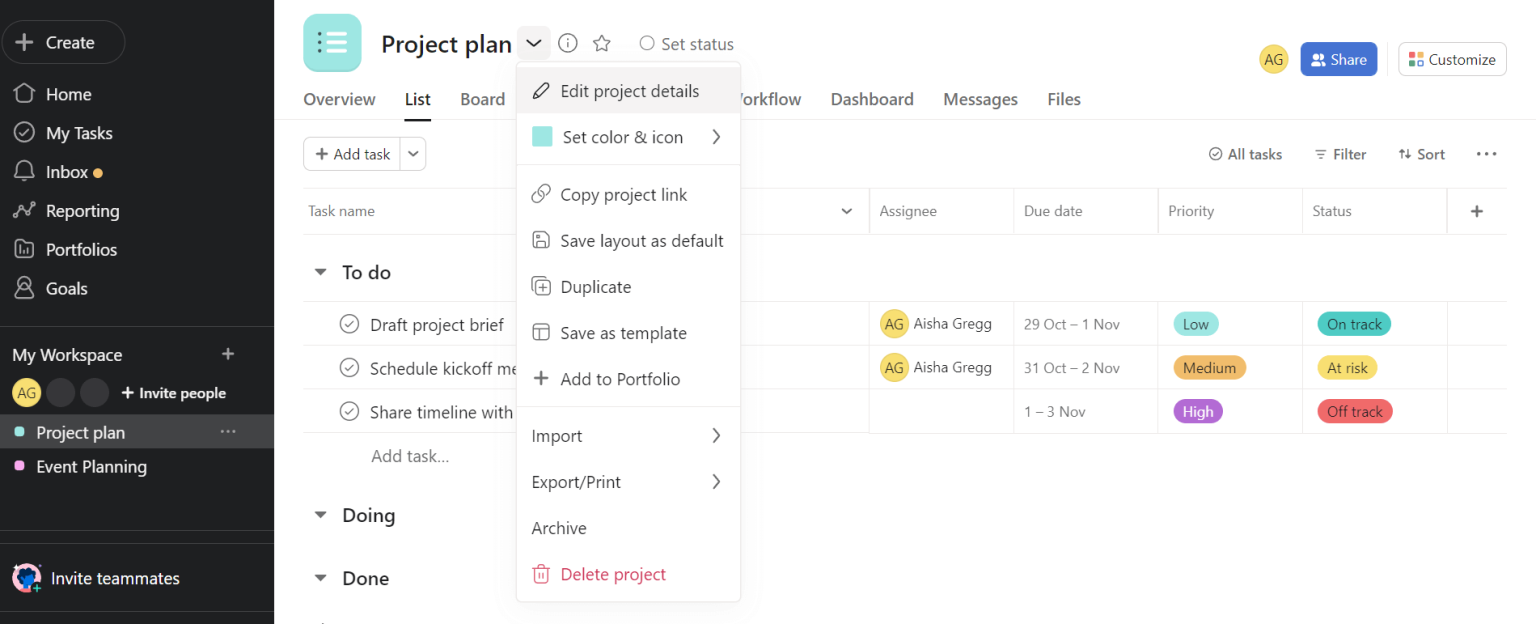The image size is (1536, 624).
Task: Expand the 'Doing' section
Action: [320, 515]
